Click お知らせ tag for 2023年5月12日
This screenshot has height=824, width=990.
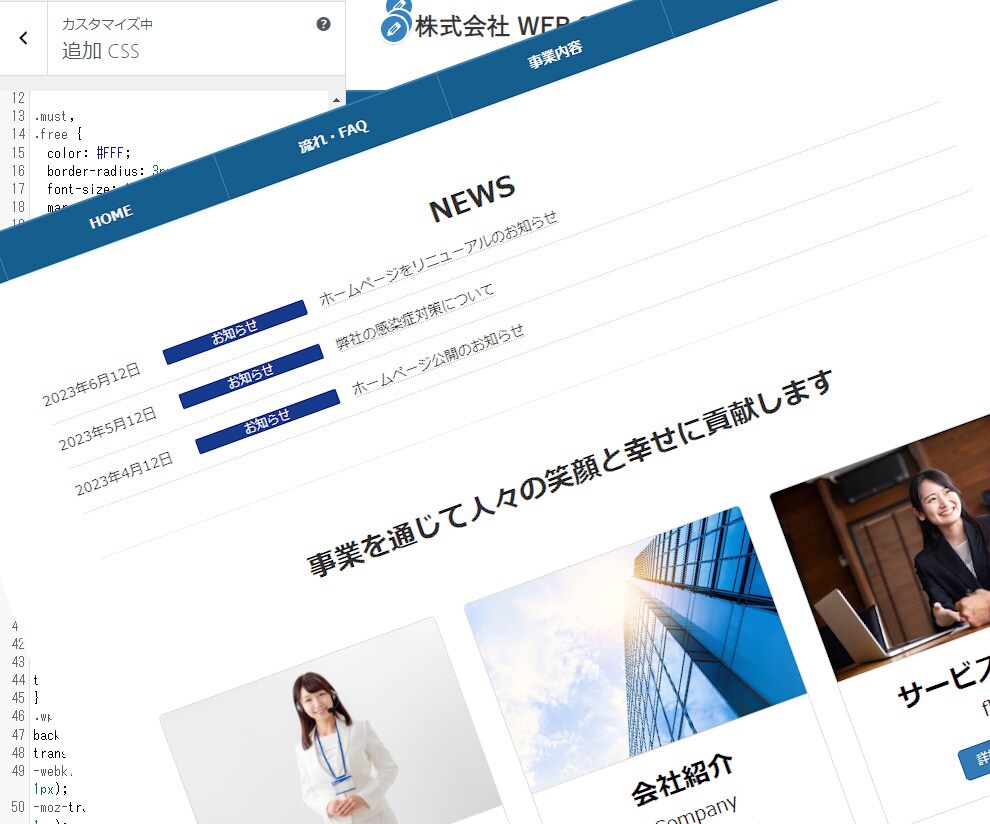[251, 376]
